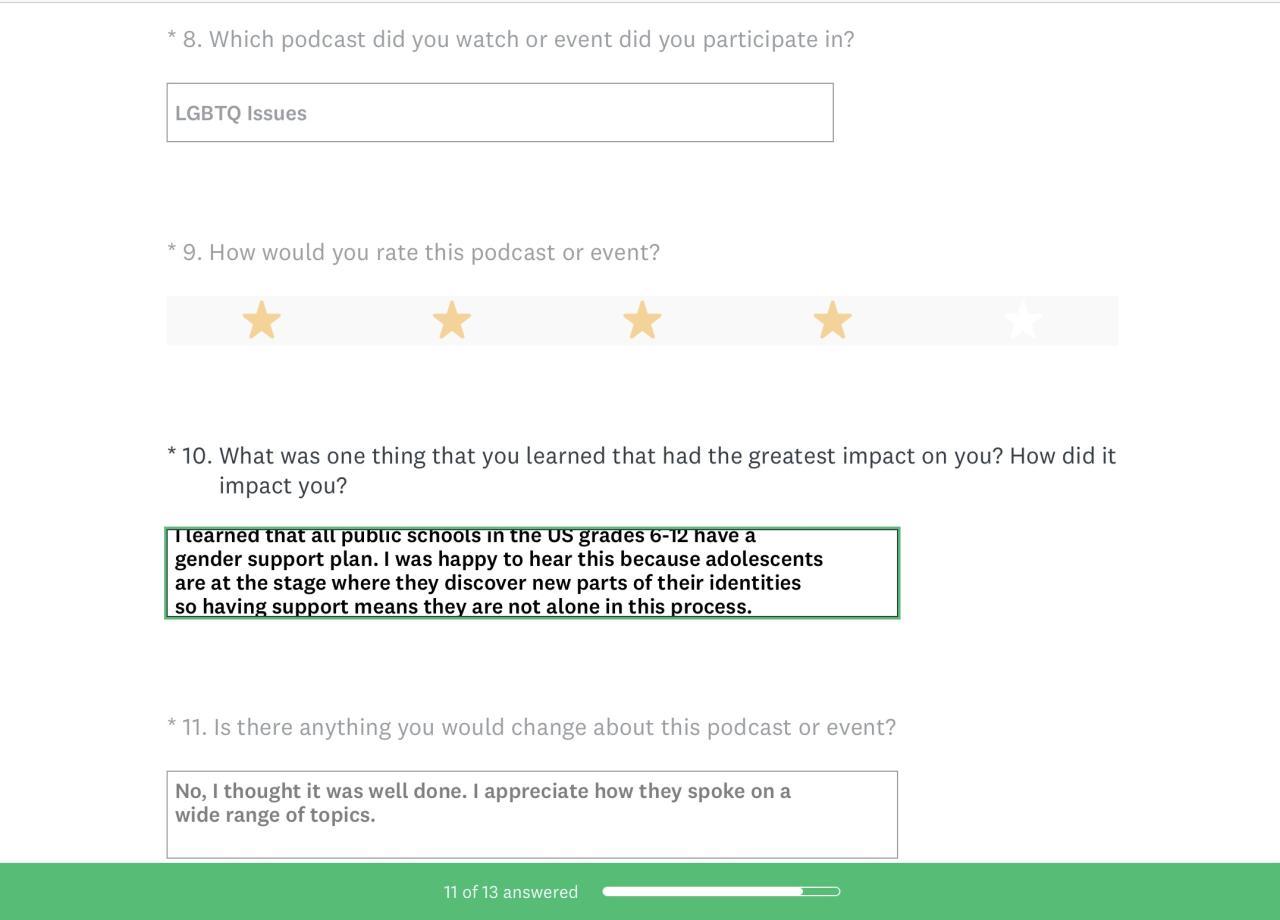Viewport: 1280px width, 920px height.
Task: Click the unfilled end of the progress bar
Action: [x=823, y=891]
